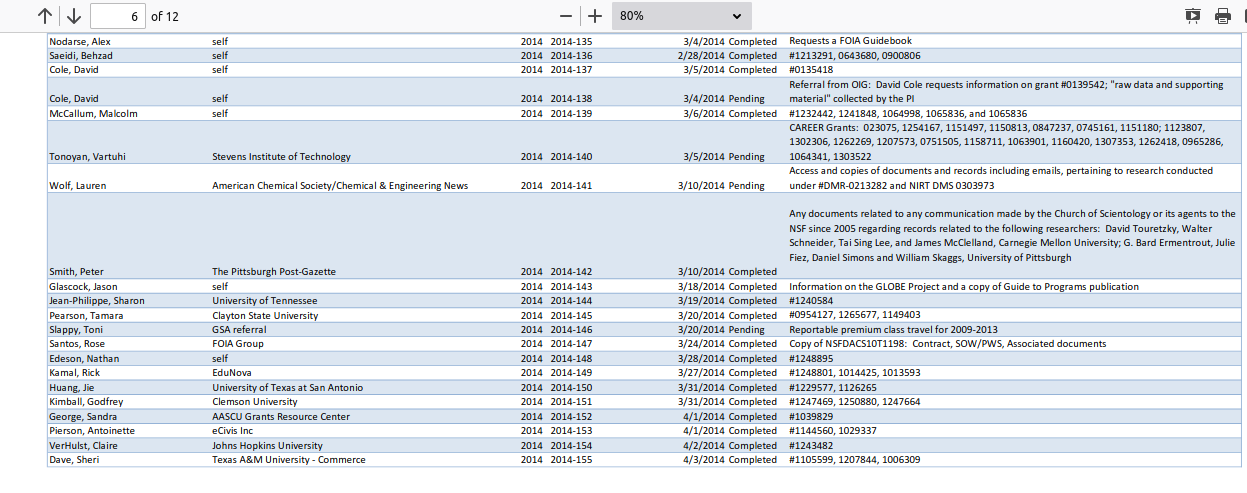Go to the previous page with up arrow
Image resolution: width=1247 pixels, height=493 pixels.
coord(45,16)
